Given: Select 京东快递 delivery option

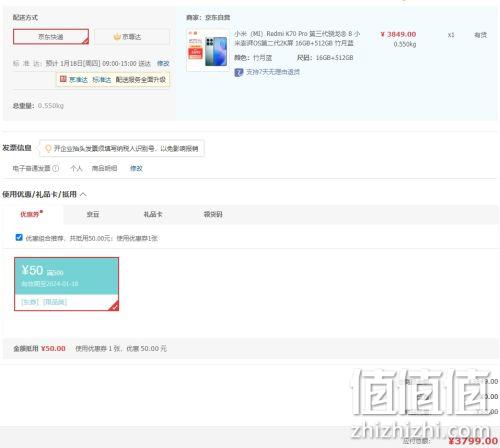Looking at the screenshot, I should pyautogui.click(x=51, y=37).
